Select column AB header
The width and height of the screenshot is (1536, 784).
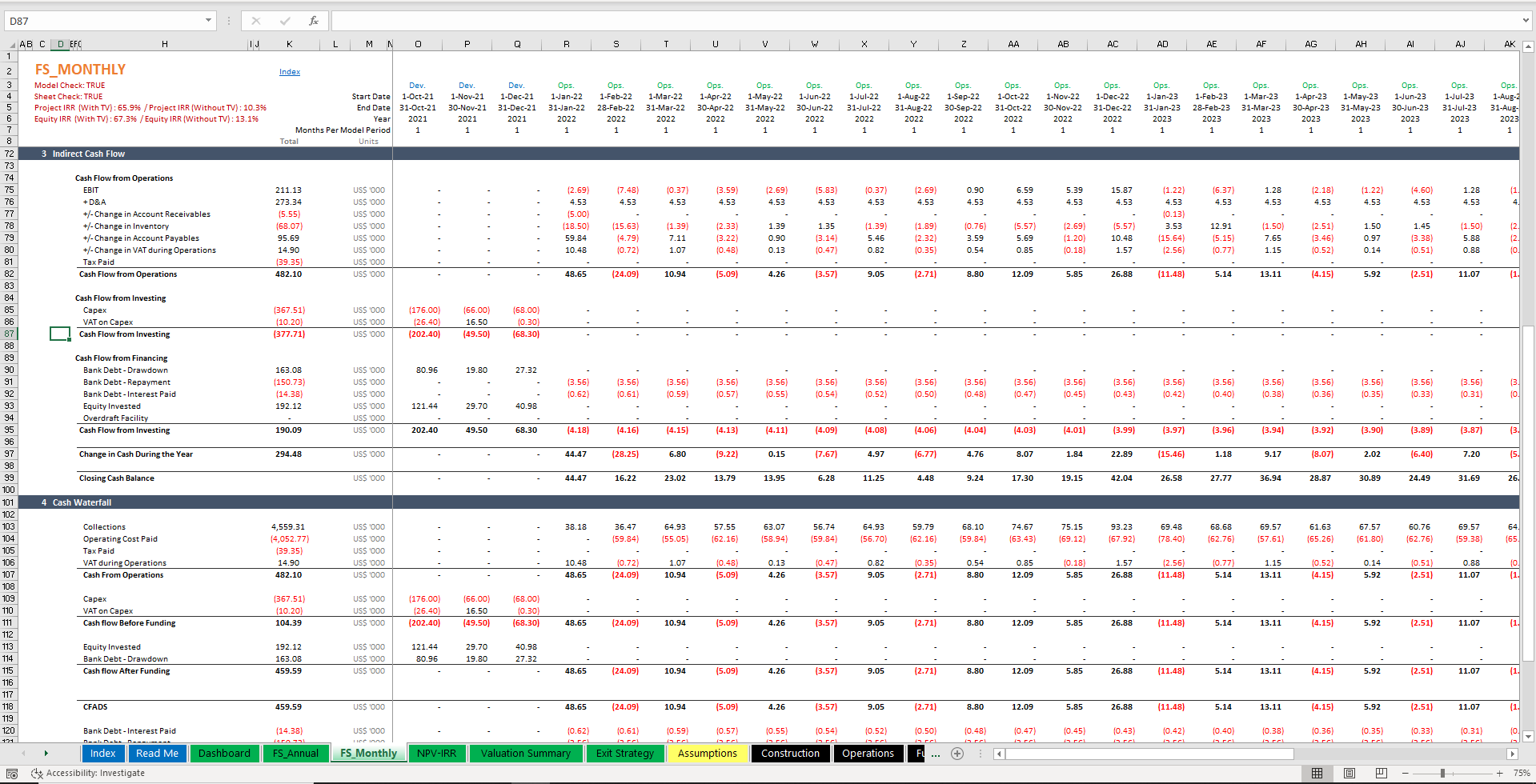pos(1063,45)
